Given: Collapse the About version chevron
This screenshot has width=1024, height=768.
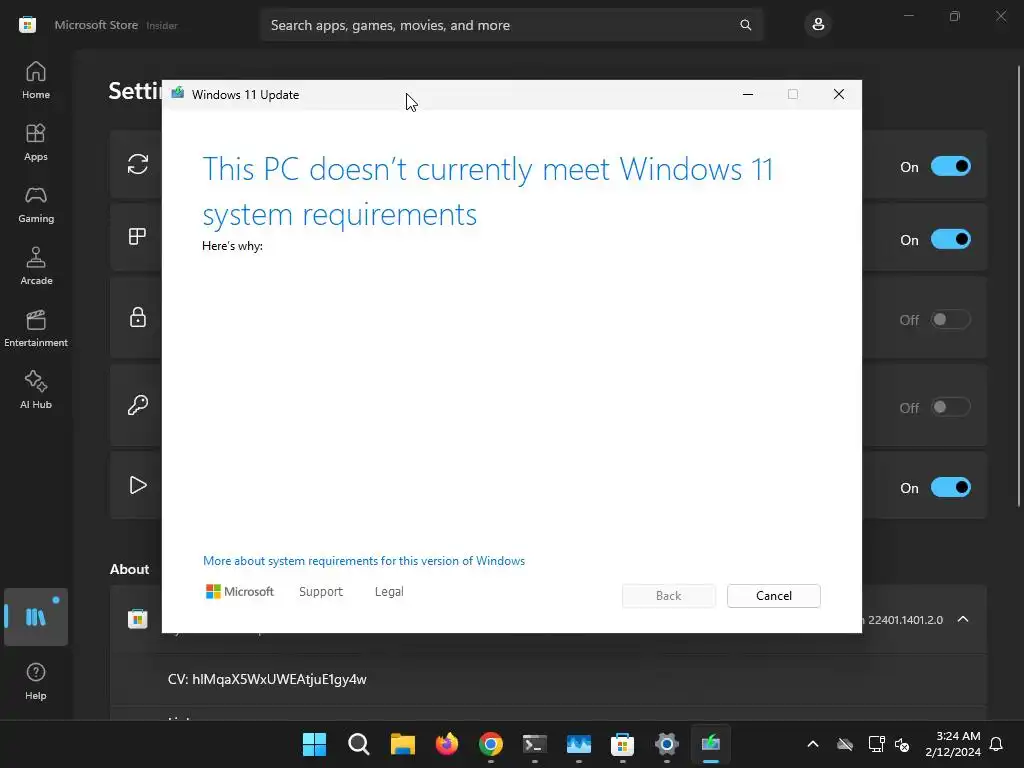Looking at the screenshot, I should (963, 619).
